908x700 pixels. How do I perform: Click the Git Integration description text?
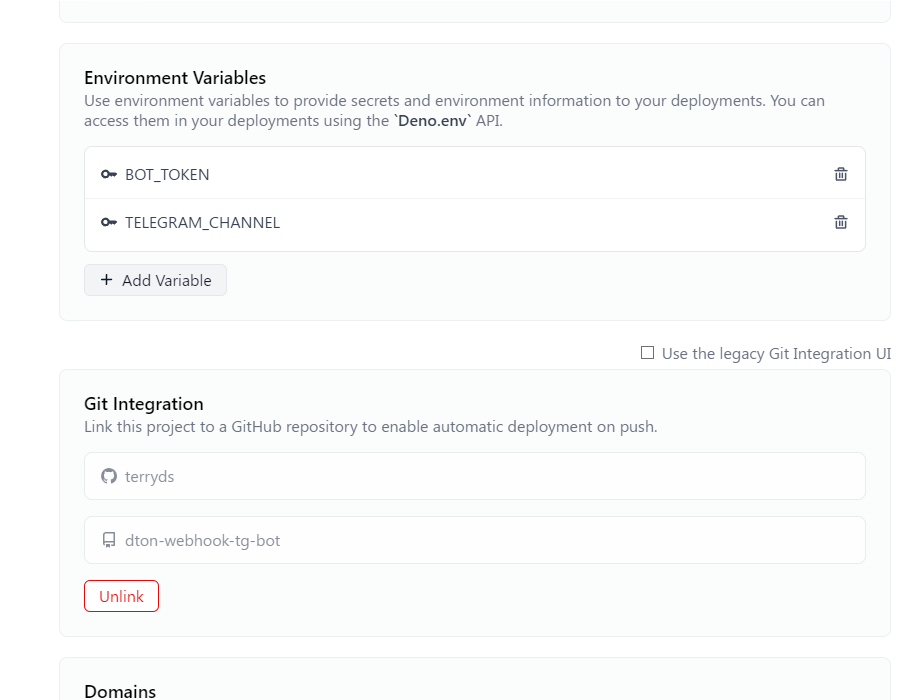(x=370, y=427)
